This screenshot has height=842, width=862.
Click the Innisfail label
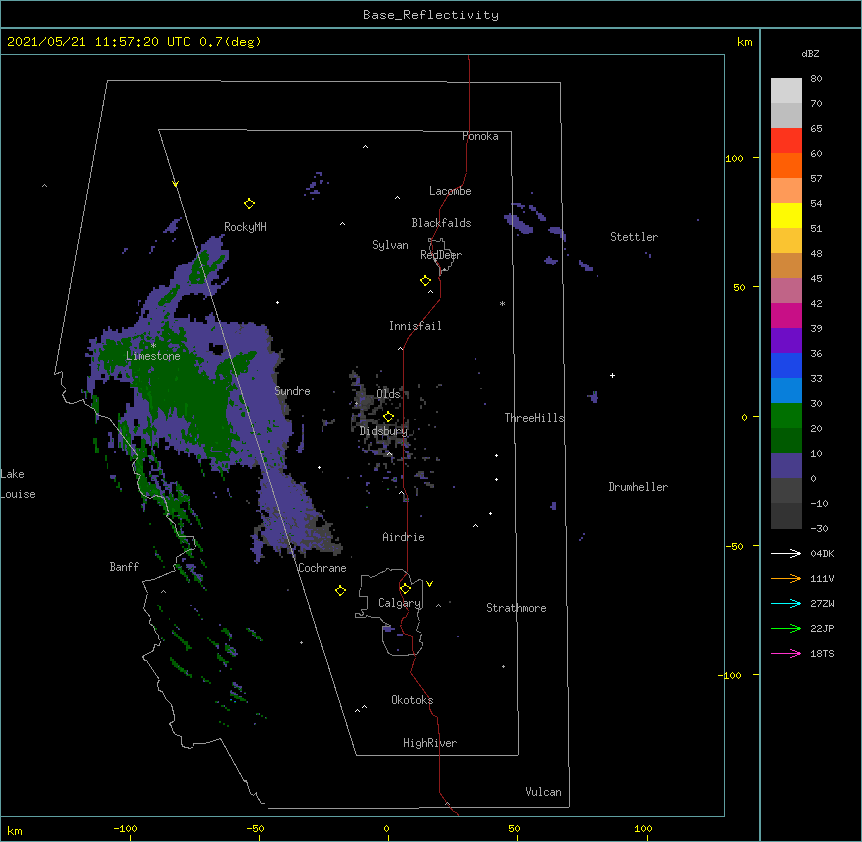pos(415,326)
